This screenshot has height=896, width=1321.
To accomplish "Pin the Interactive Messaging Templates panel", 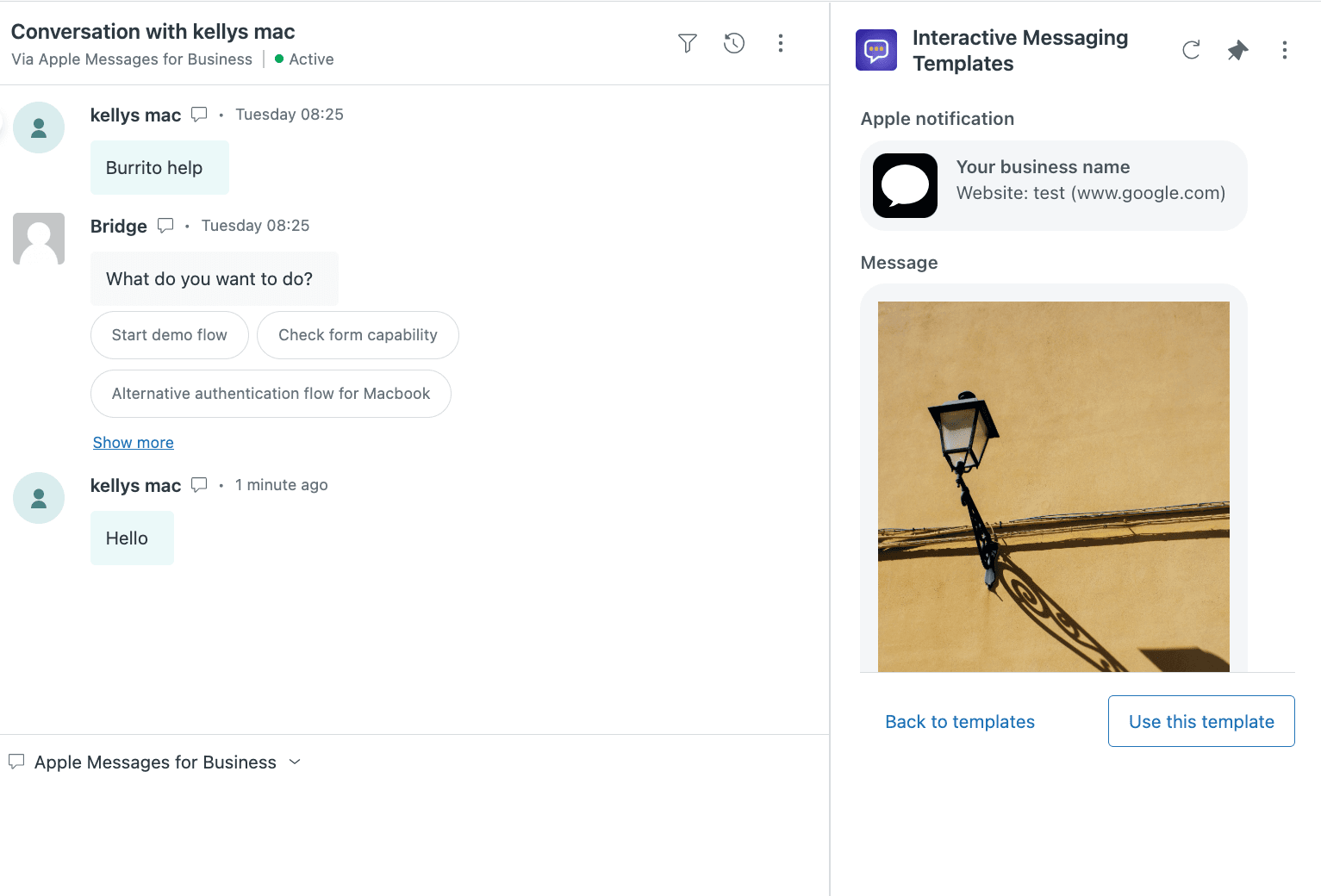I will click(x=1237, y=50).
